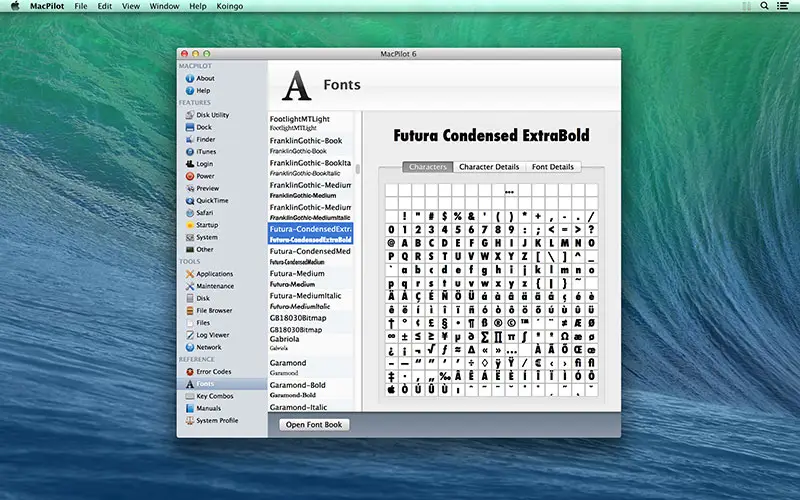Click the font list scrollbar thumb
The width and height of the screenshot is (800, 500).
coord(358,169)
